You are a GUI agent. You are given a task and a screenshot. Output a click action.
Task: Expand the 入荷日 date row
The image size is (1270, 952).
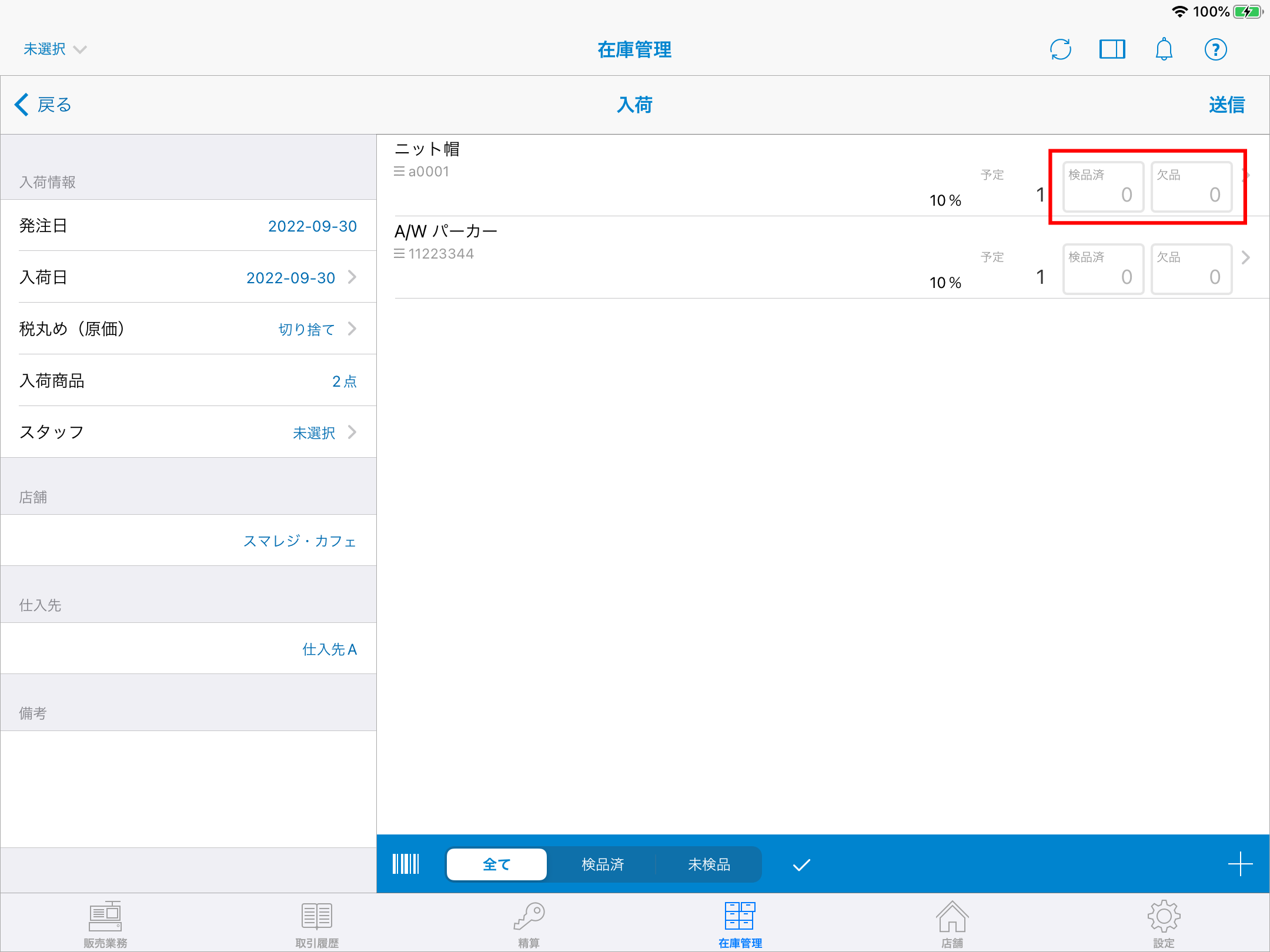188,277
